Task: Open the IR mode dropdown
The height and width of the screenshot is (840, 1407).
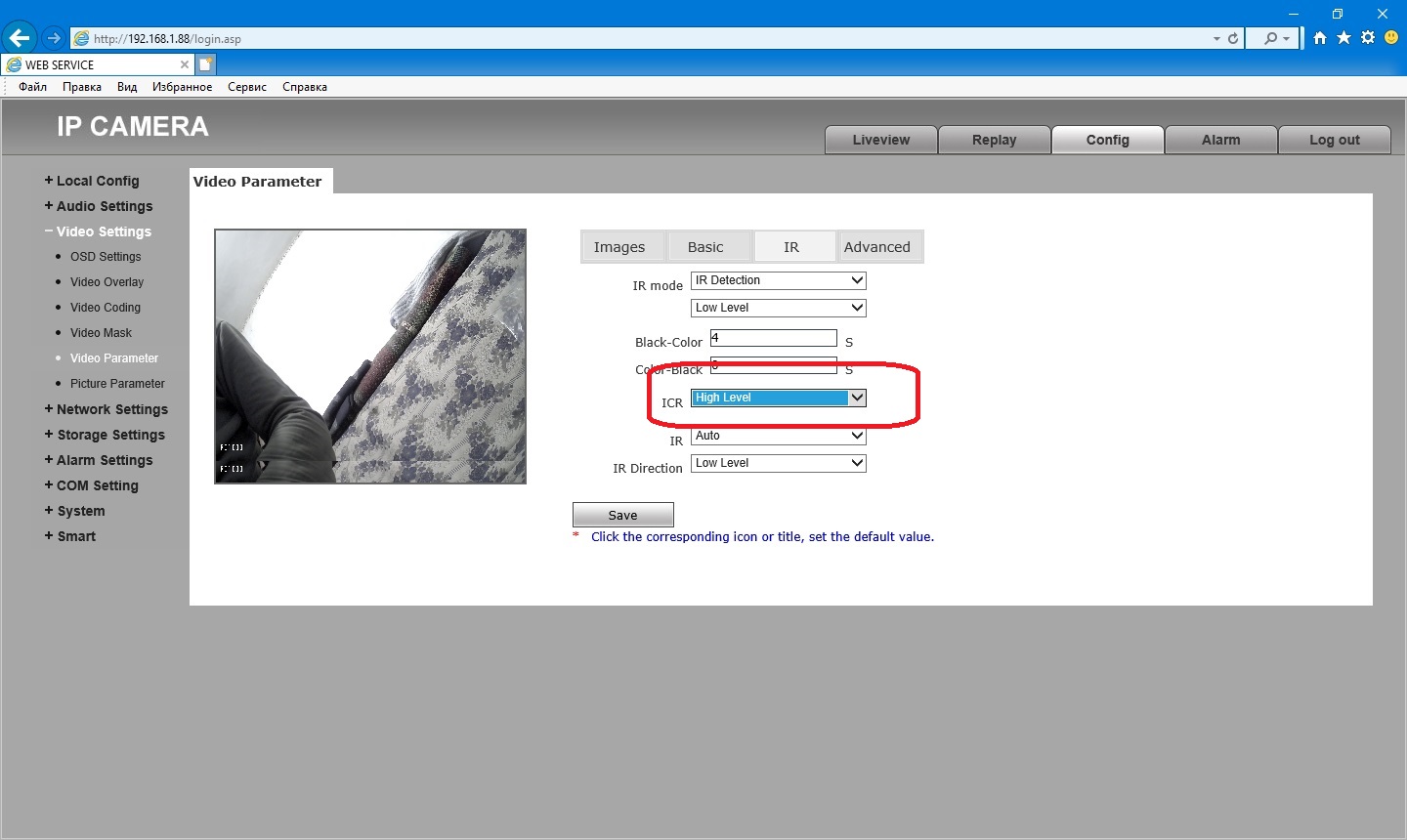Action: pyautogui.click(x=778, y=280)
